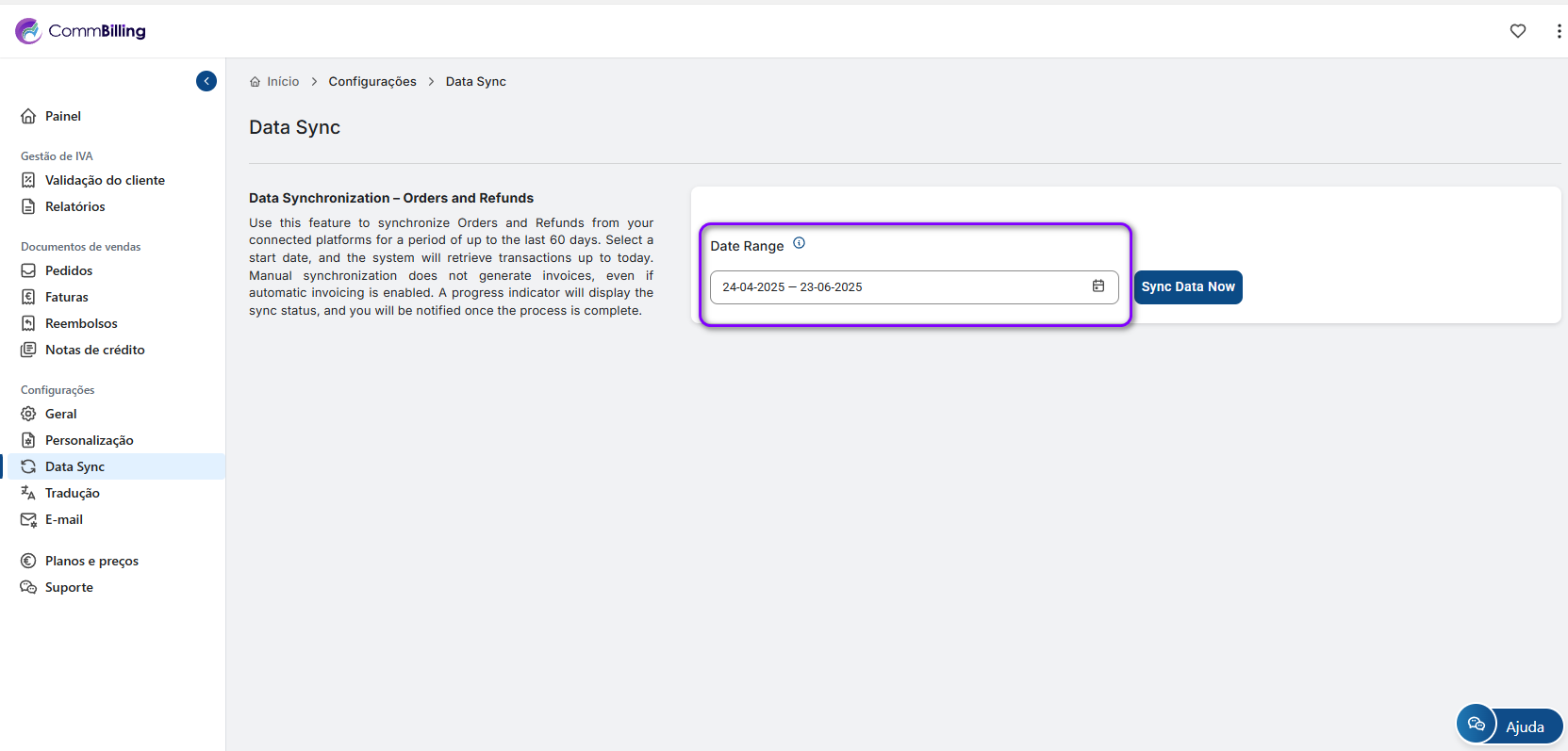Open Planos e preços page
The height and width of the screenshot is (751, 1568).
point(91,561)
